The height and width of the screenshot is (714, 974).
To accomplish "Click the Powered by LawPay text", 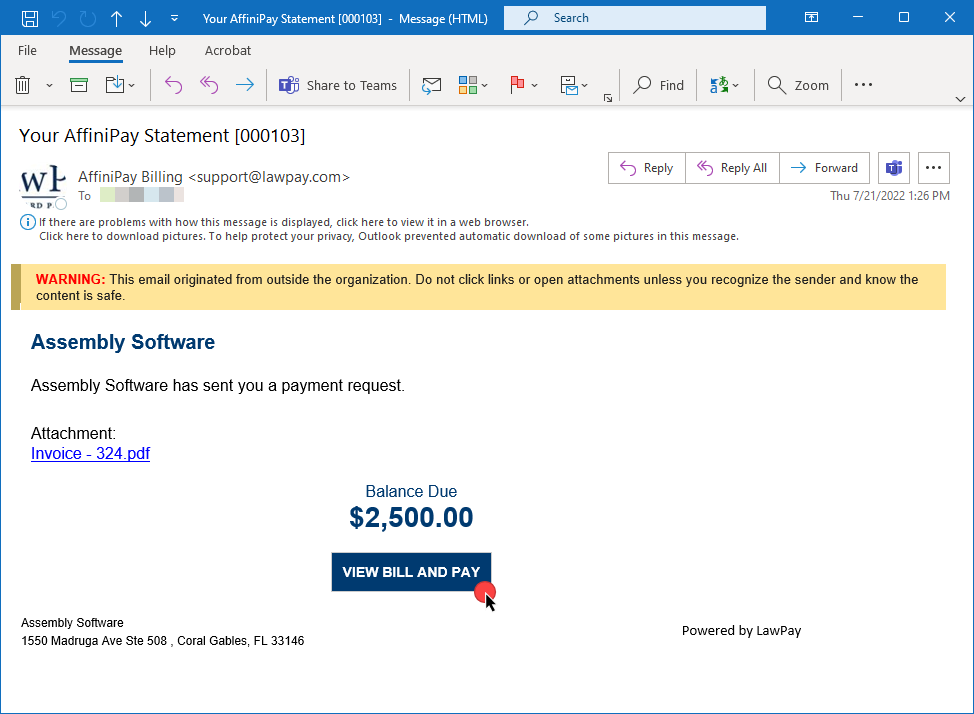I will (742, 631).
